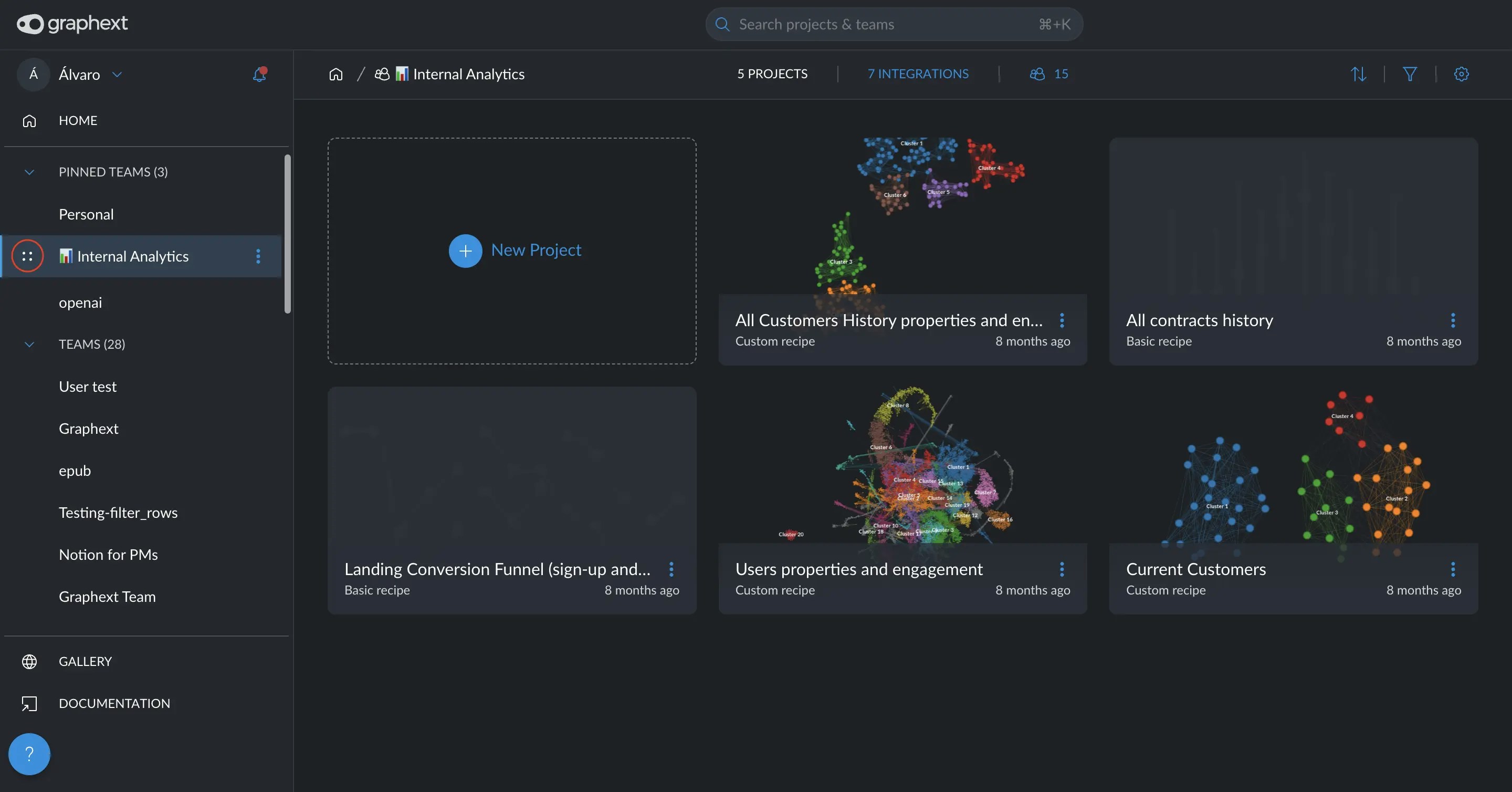Screen dimensions: 1512x792
Task: Click the Graphext logo
Action: [72, 24]
